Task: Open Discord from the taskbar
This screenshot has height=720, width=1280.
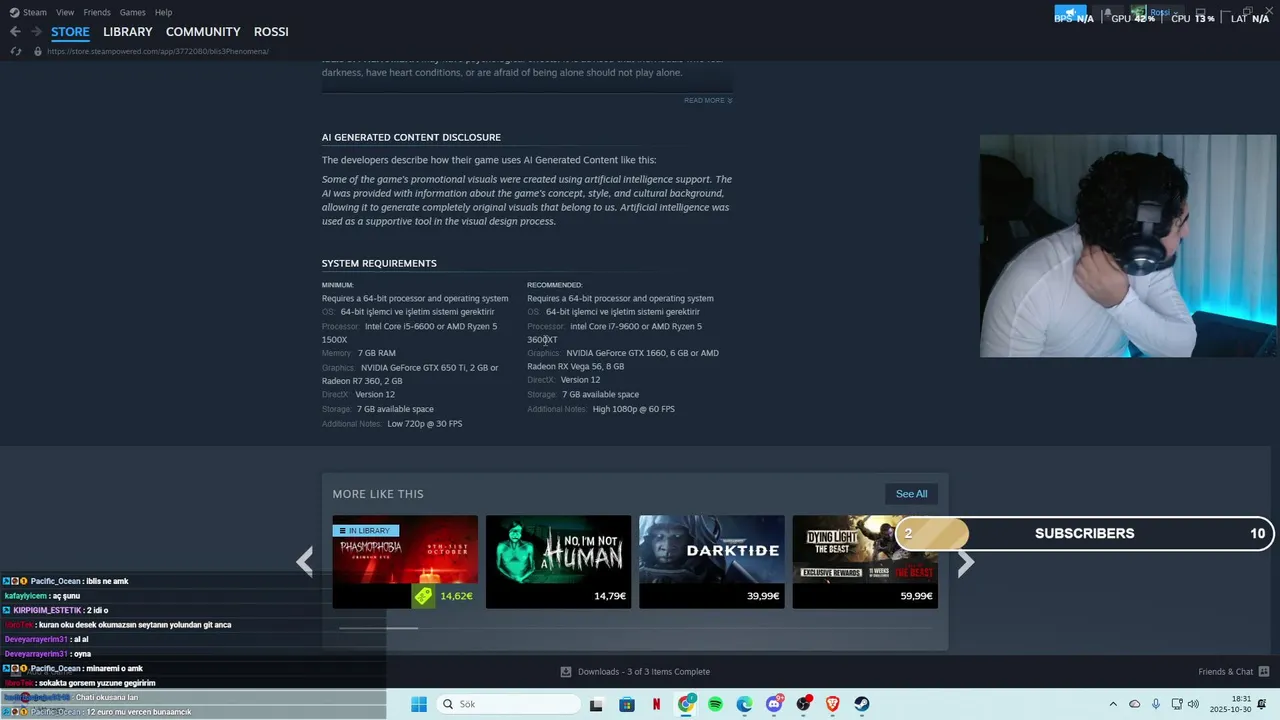Action: click(774, 704)
